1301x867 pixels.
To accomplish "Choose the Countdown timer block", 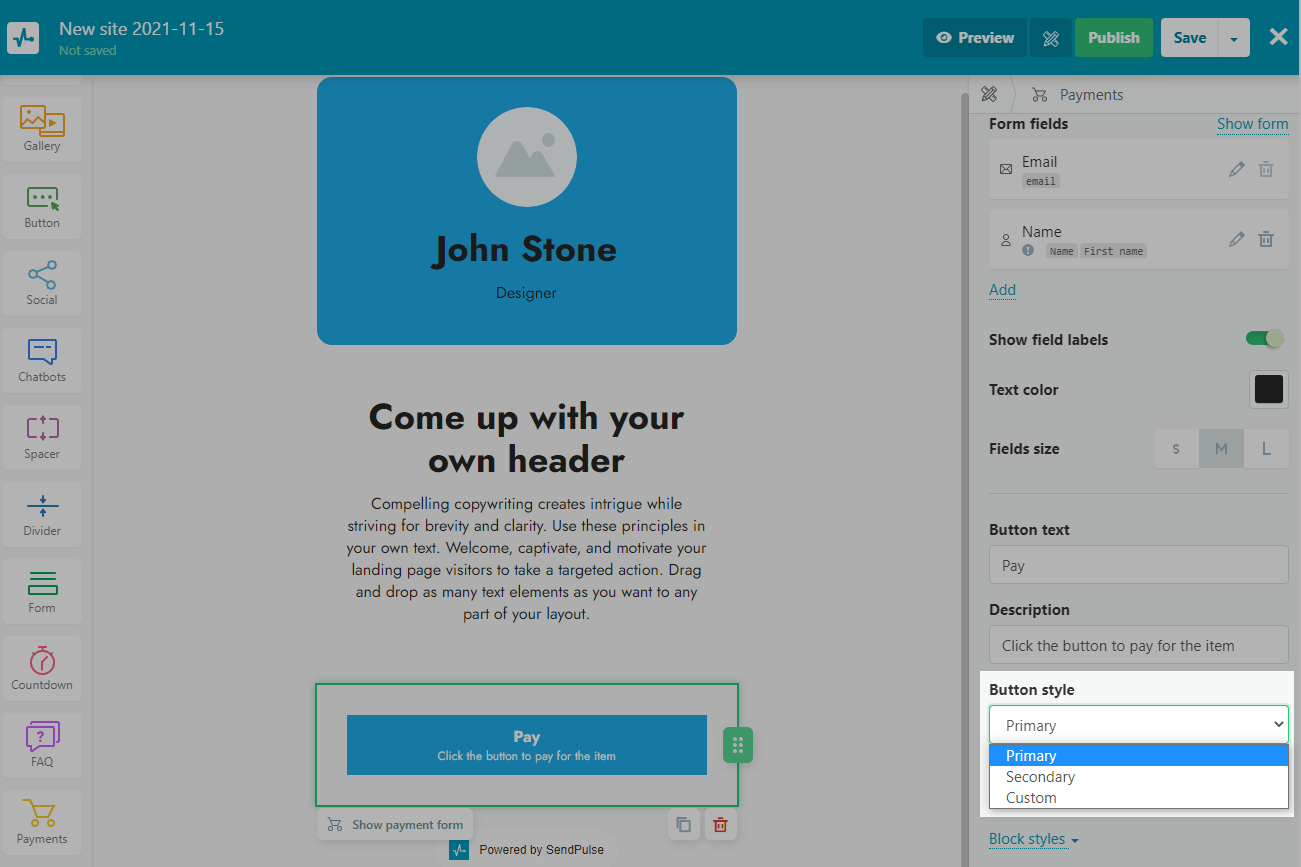I will (x=42, y=668).
